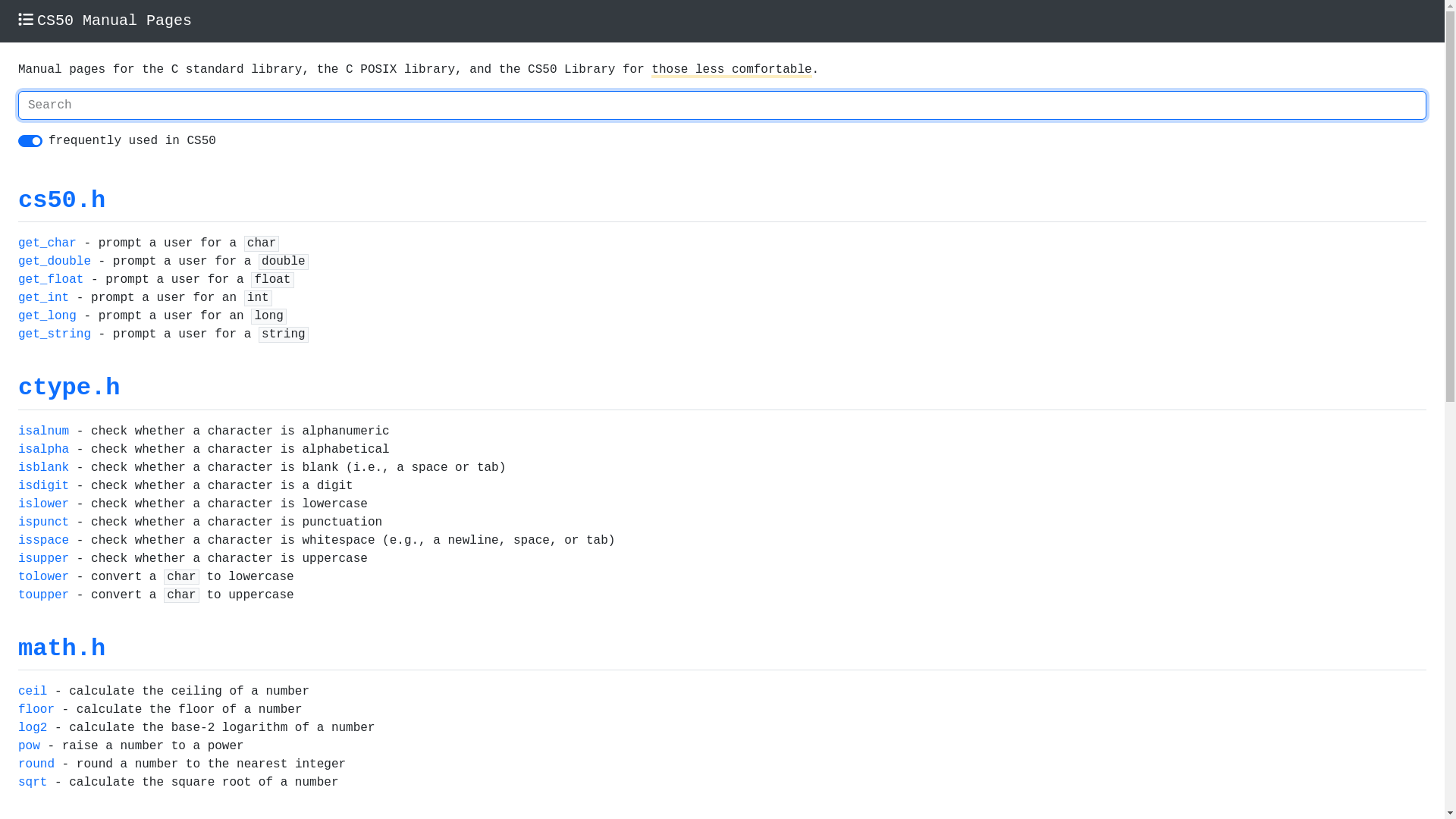Screen dimensions: 1456x819
Task: Click text 'check whether a character is punctuation'
Action: (x=237, y=522)
